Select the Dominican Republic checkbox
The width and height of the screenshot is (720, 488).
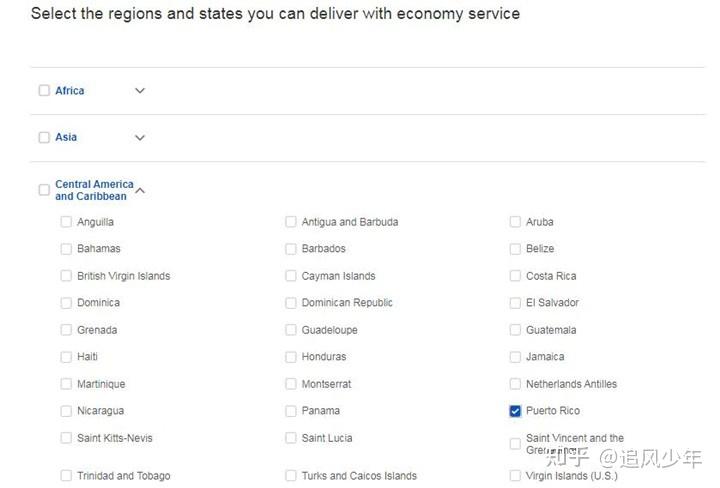point(291,303)
